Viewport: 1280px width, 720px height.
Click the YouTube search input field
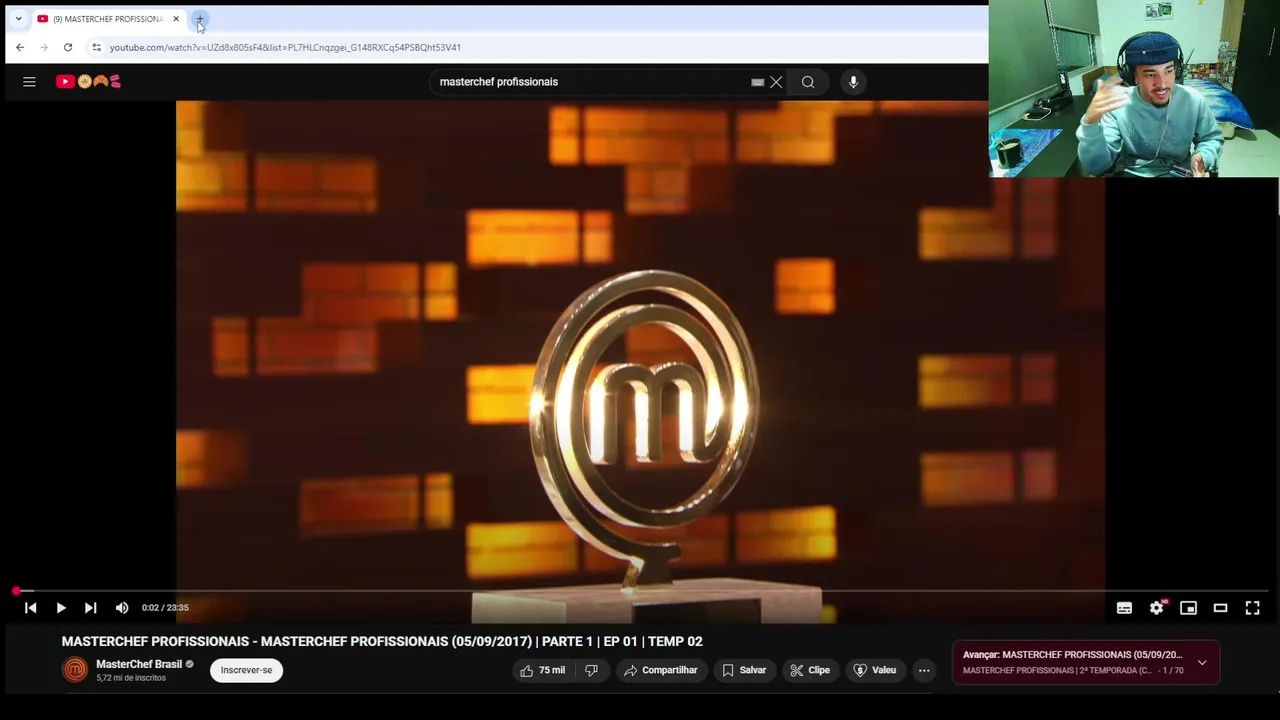click(593, 82)
